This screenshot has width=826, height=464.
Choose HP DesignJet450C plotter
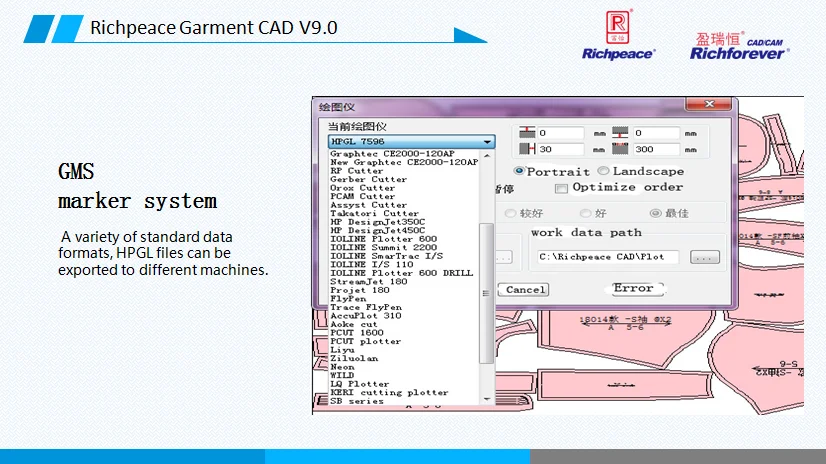point(377,230)
